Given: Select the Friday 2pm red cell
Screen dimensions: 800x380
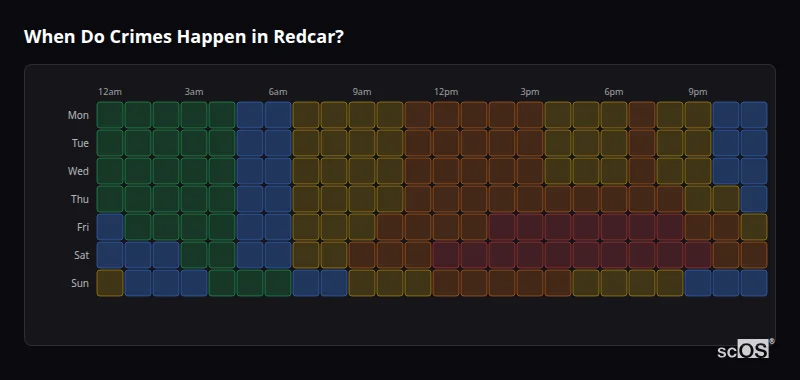Looking at the screenshot, I should tap(502, 227).
